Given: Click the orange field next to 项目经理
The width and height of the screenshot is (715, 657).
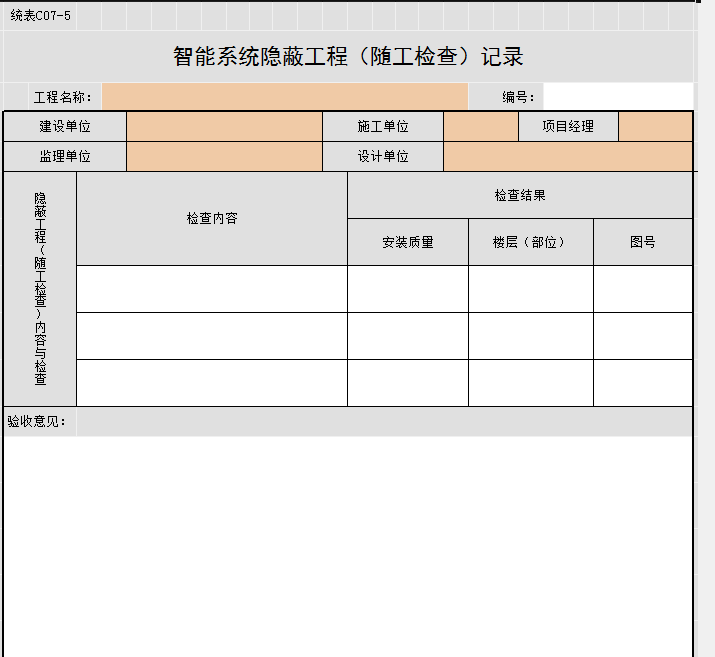Looking at the screenshot, I should (x=655, y=127).
